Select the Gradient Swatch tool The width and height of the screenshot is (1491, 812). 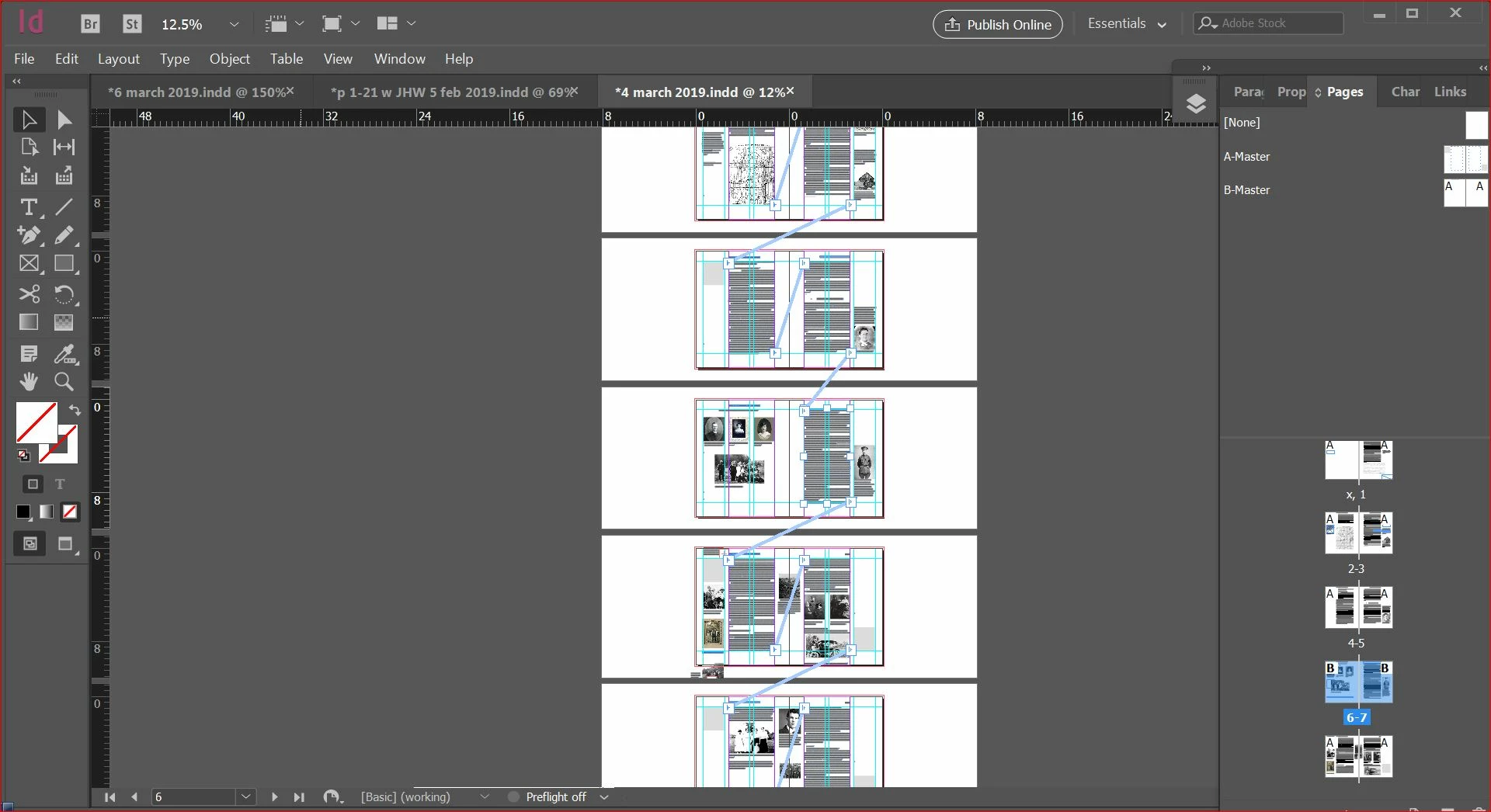pyautogui.click(x=29, y=322)
